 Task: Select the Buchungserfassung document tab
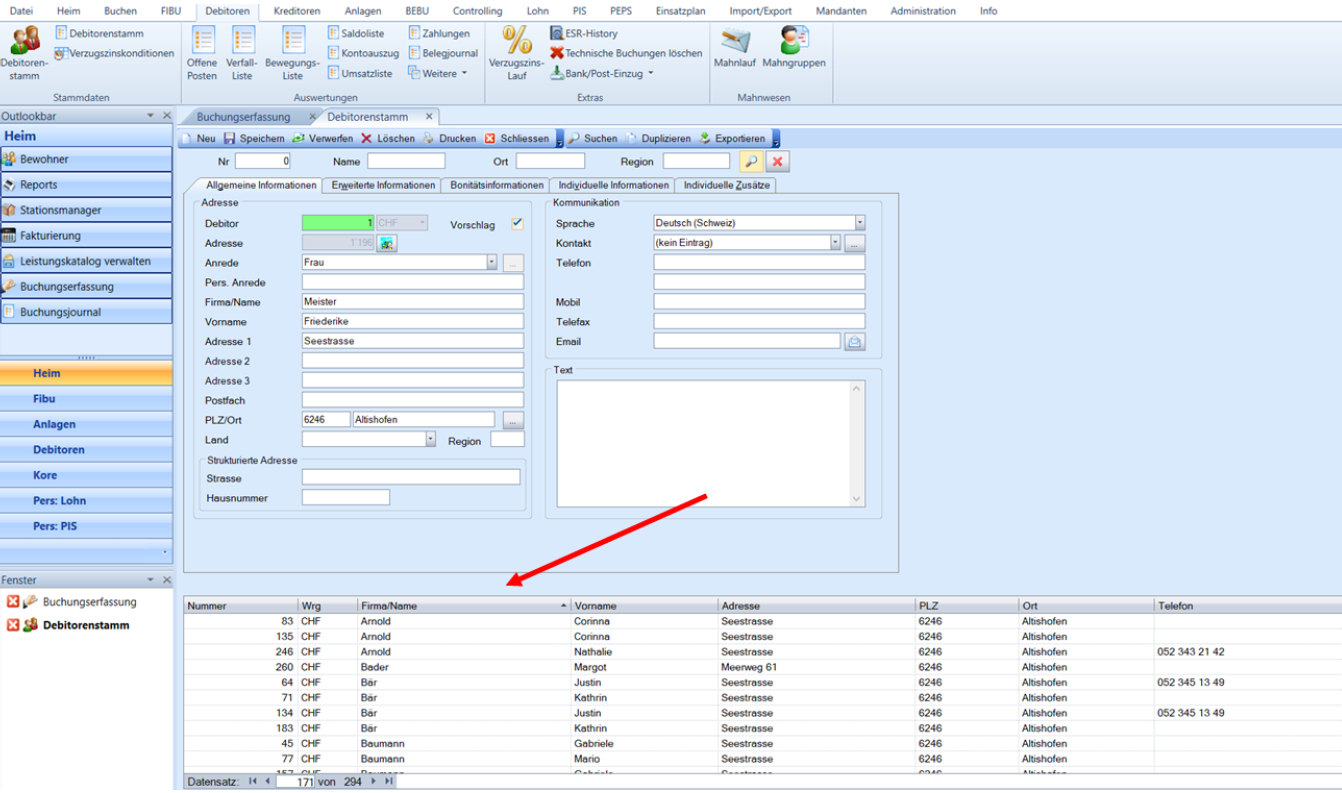(243, 117)
